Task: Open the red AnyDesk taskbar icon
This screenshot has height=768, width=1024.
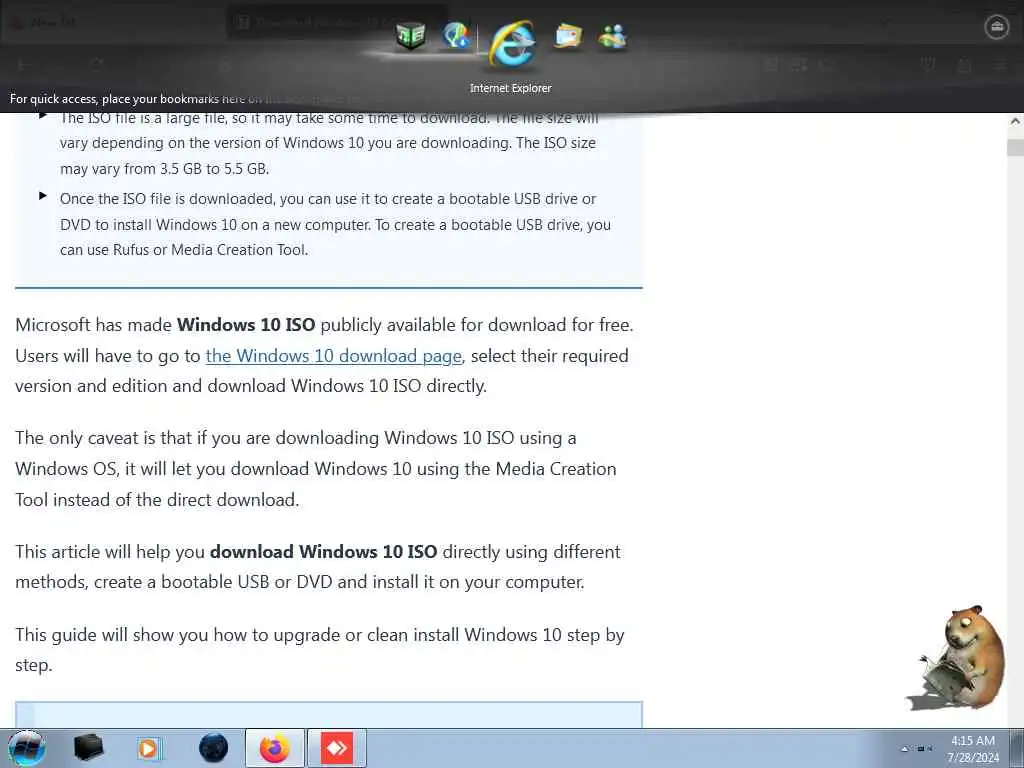Action: point(337,748)
